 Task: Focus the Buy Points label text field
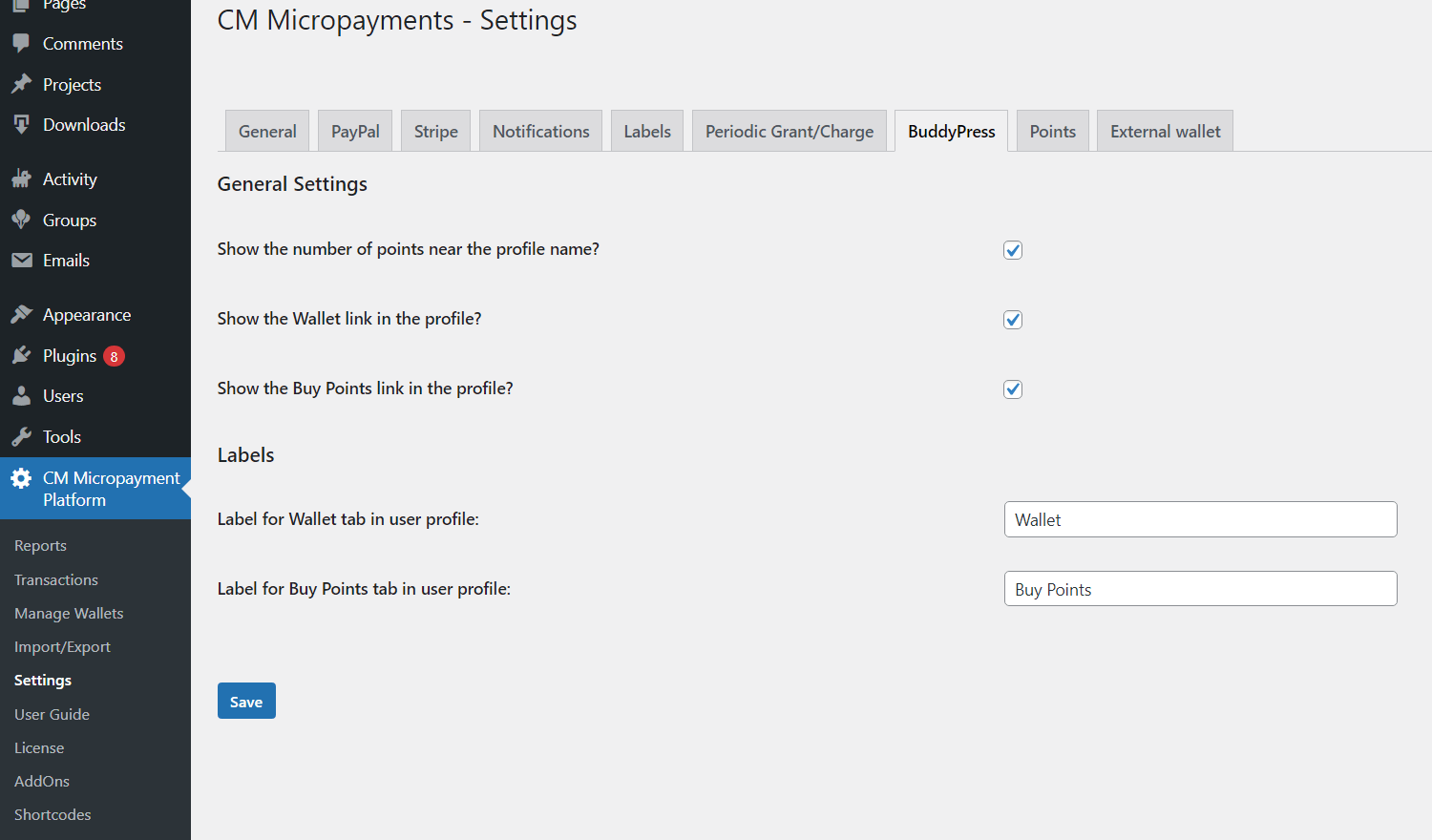[1200, 590]
